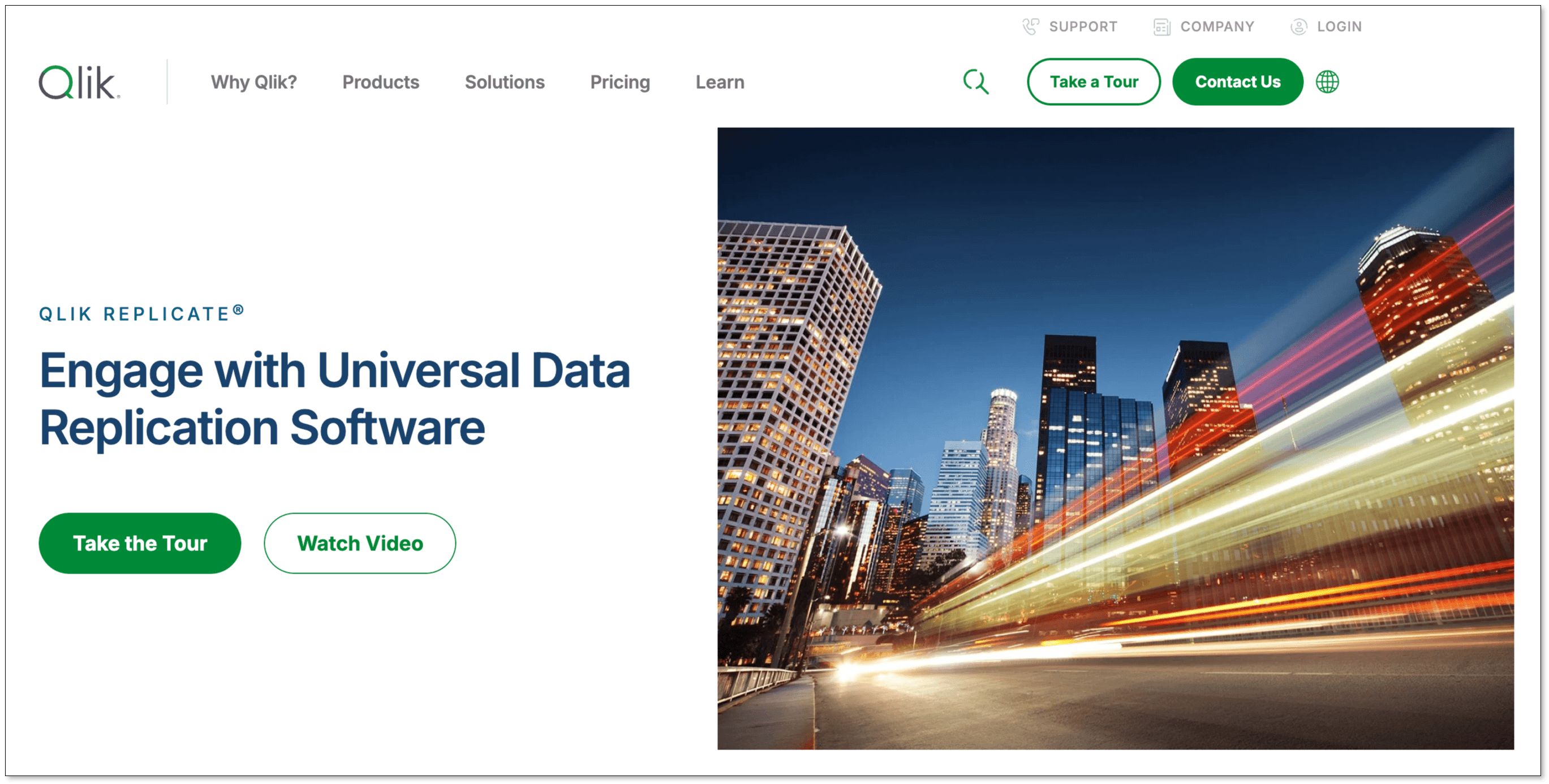Click the Take the Tour button
Image resolution: width=1549 pixels, height=784 pixels.
pos(140,544)
